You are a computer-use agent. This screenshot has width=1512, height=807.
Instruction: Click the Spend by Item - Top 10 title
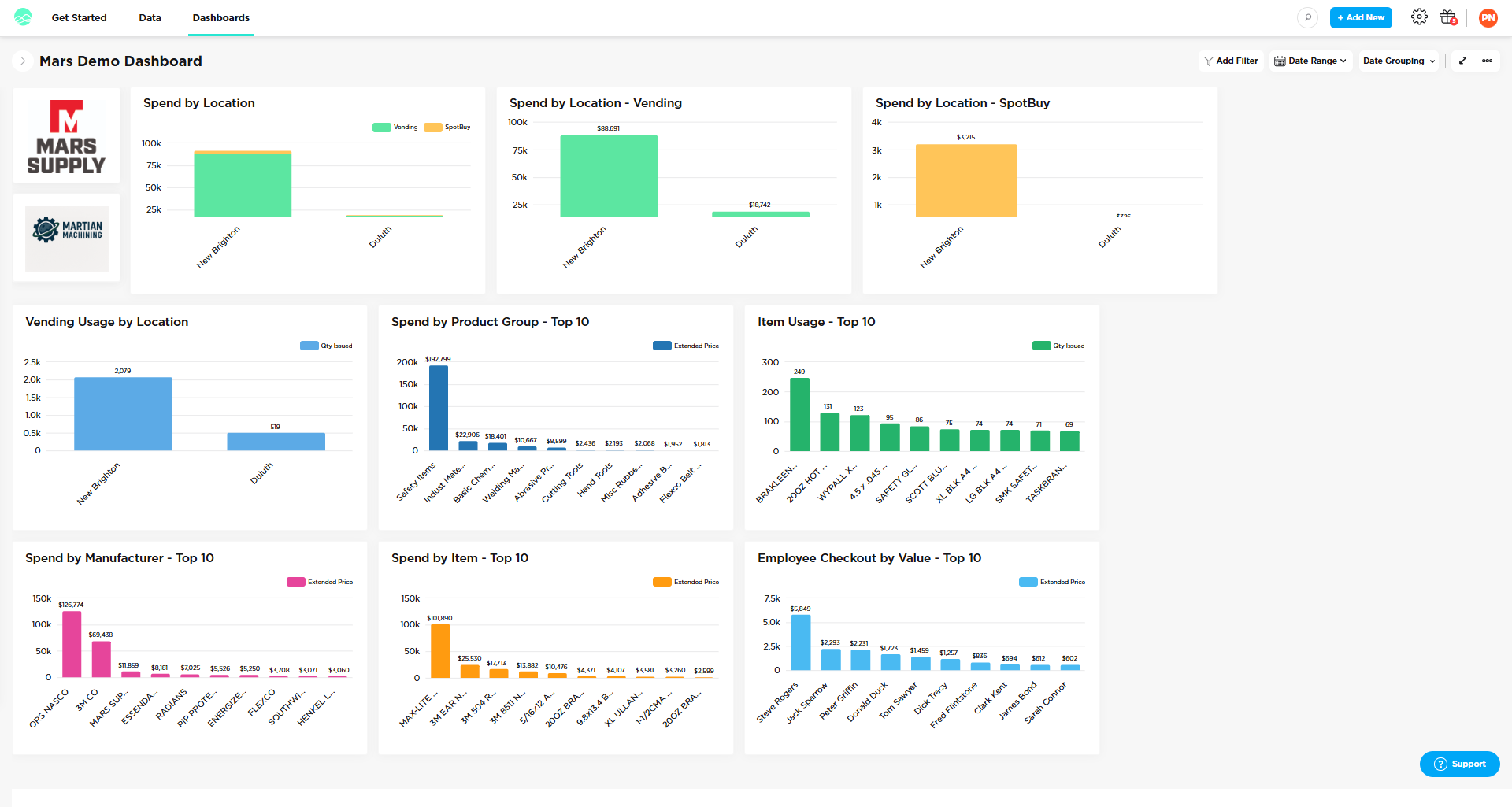460,558
